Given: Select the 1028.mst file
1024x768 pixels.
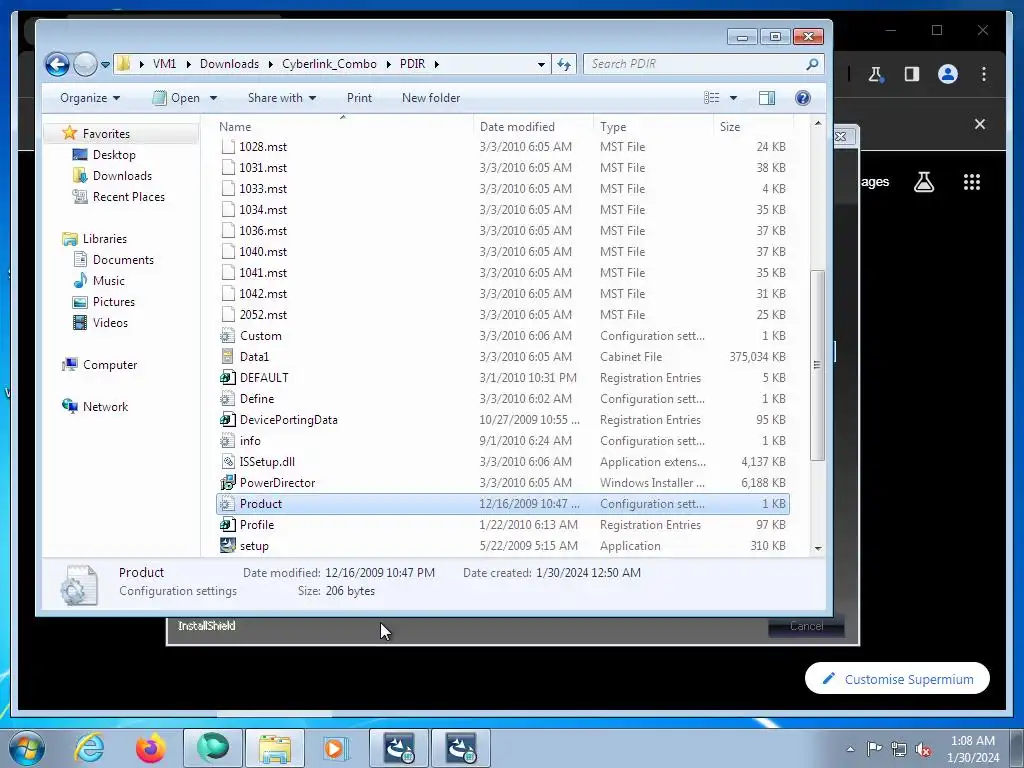Looking at the screenshot, I should point(263,147).
